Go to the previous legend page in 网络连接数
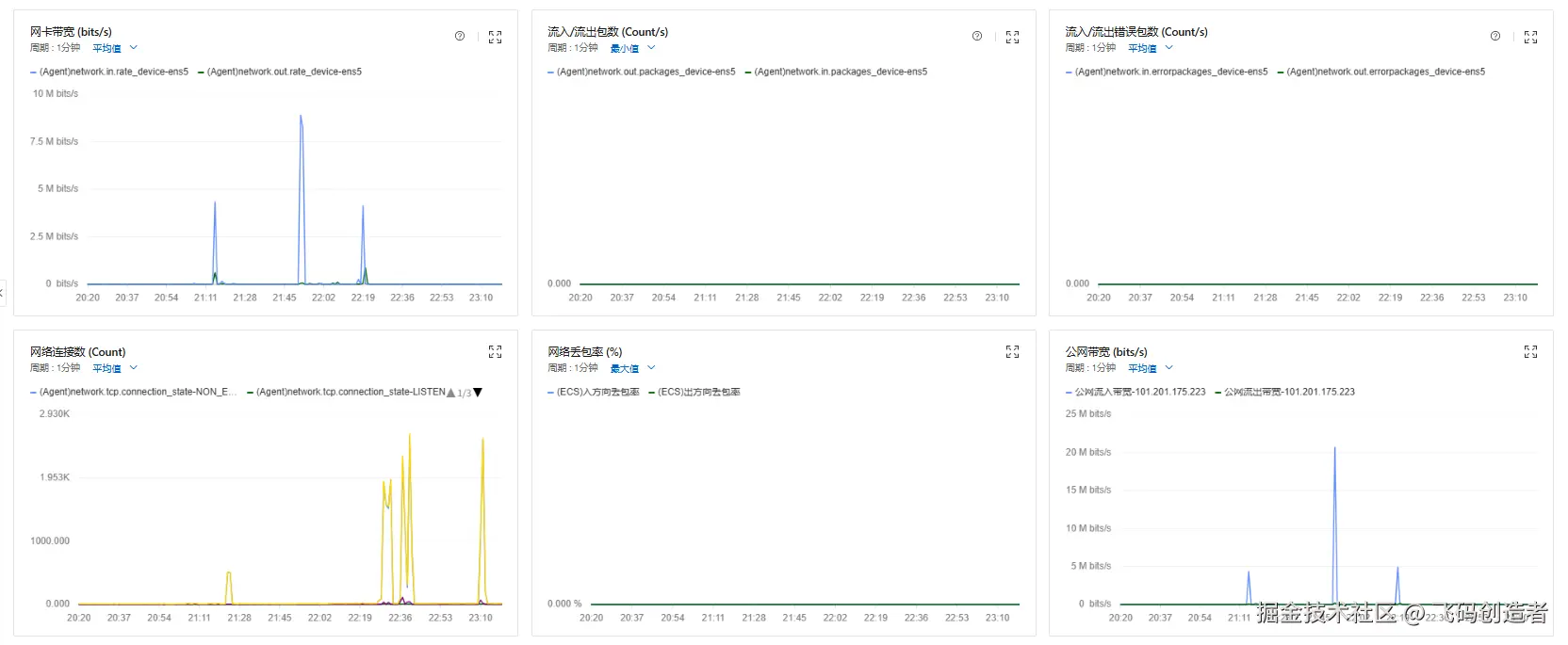Image resolution: width=1568 pixels, height=645 pixels. tap(450, 393)
